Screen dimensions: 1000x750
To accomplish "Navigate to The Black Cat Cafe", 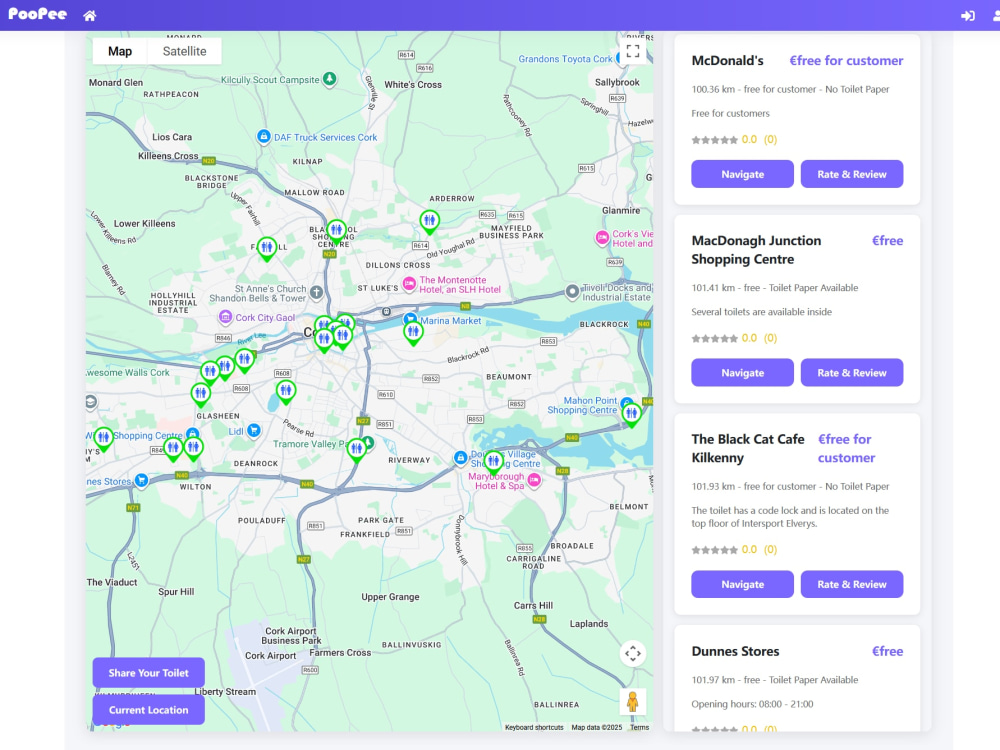I will pyautogui.click(x=742, y=584).
